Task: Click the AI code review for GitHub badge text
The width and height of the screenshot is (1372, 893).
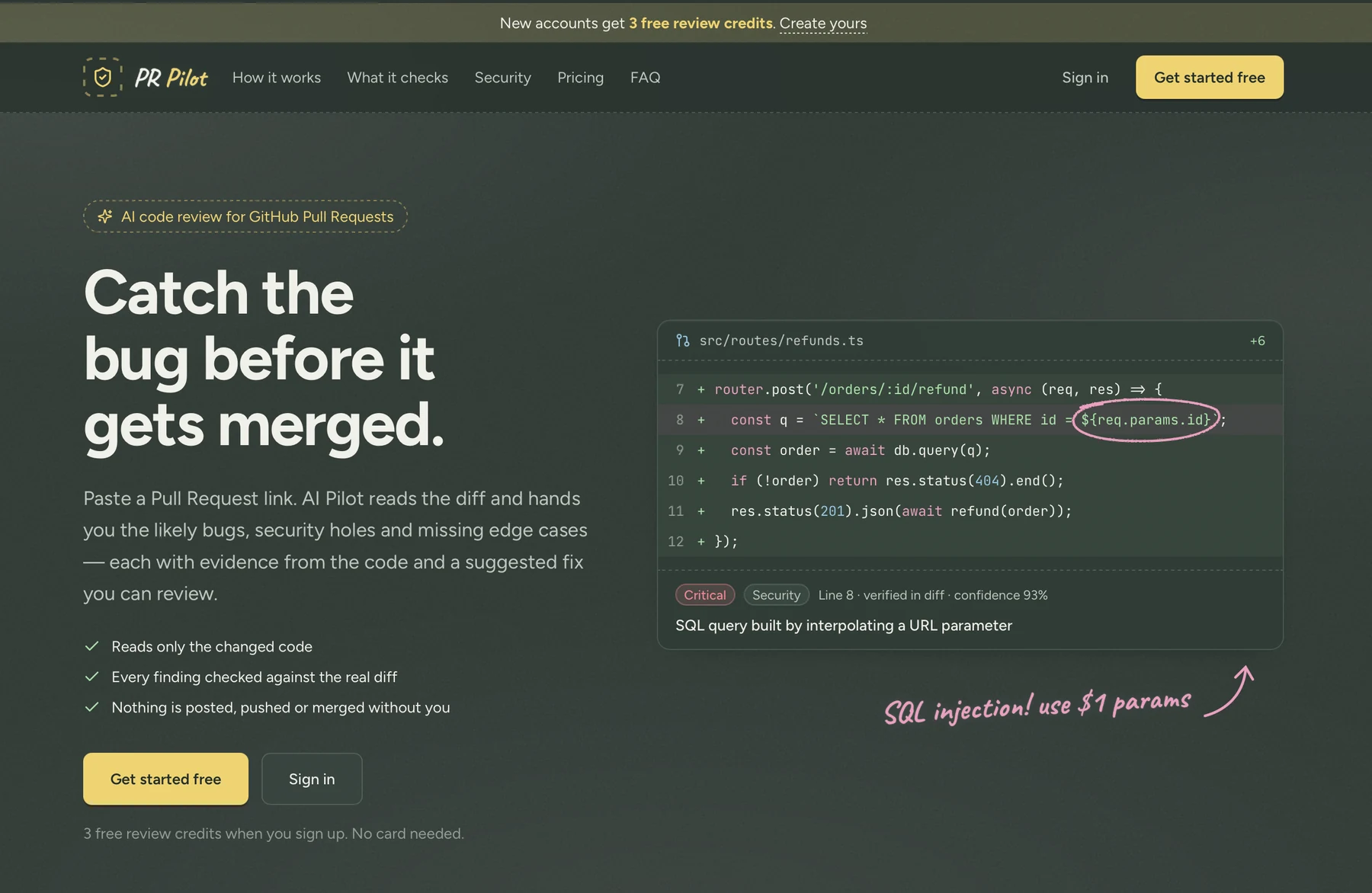Action: click(258, 216)
